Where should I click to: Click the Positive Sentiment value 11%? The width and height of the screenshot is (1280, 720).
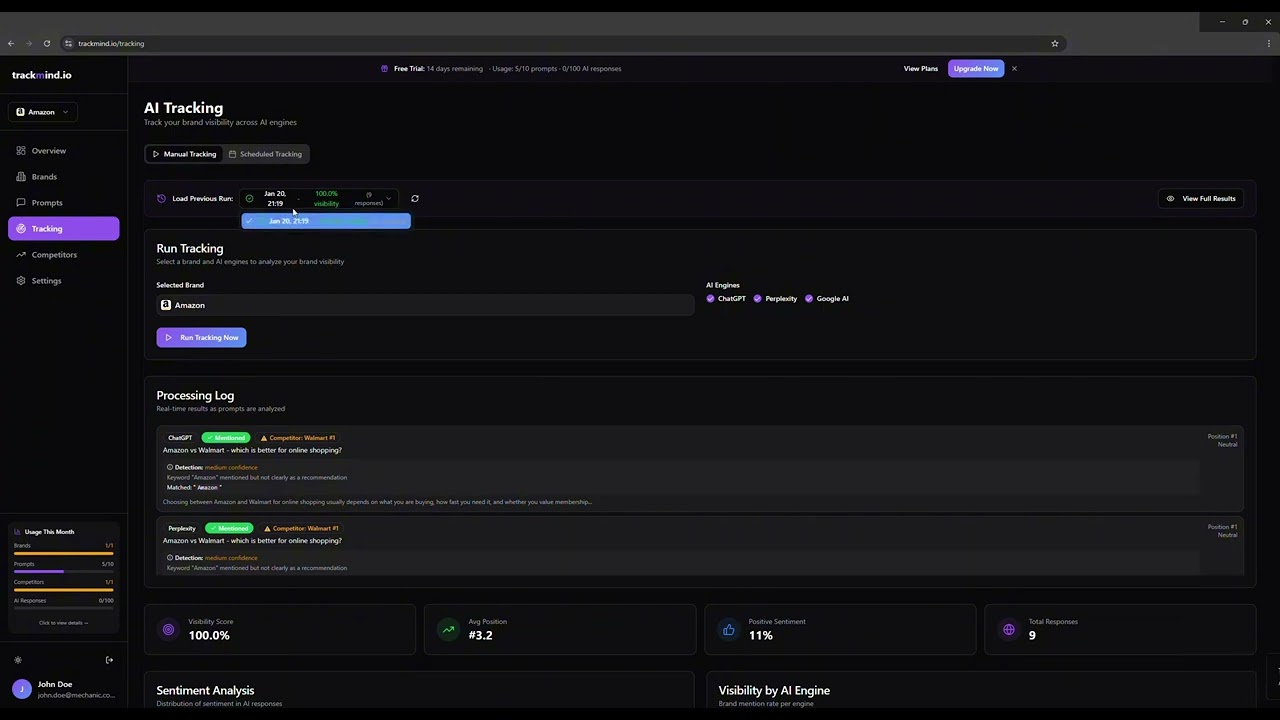761,635
